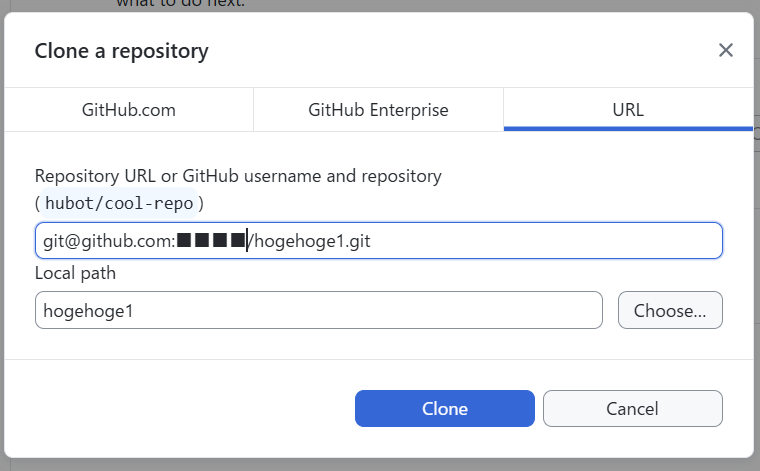Switch to the GitHub.com tab
The width and height of the screenshot is (760, 471).
tap(129, 110)
